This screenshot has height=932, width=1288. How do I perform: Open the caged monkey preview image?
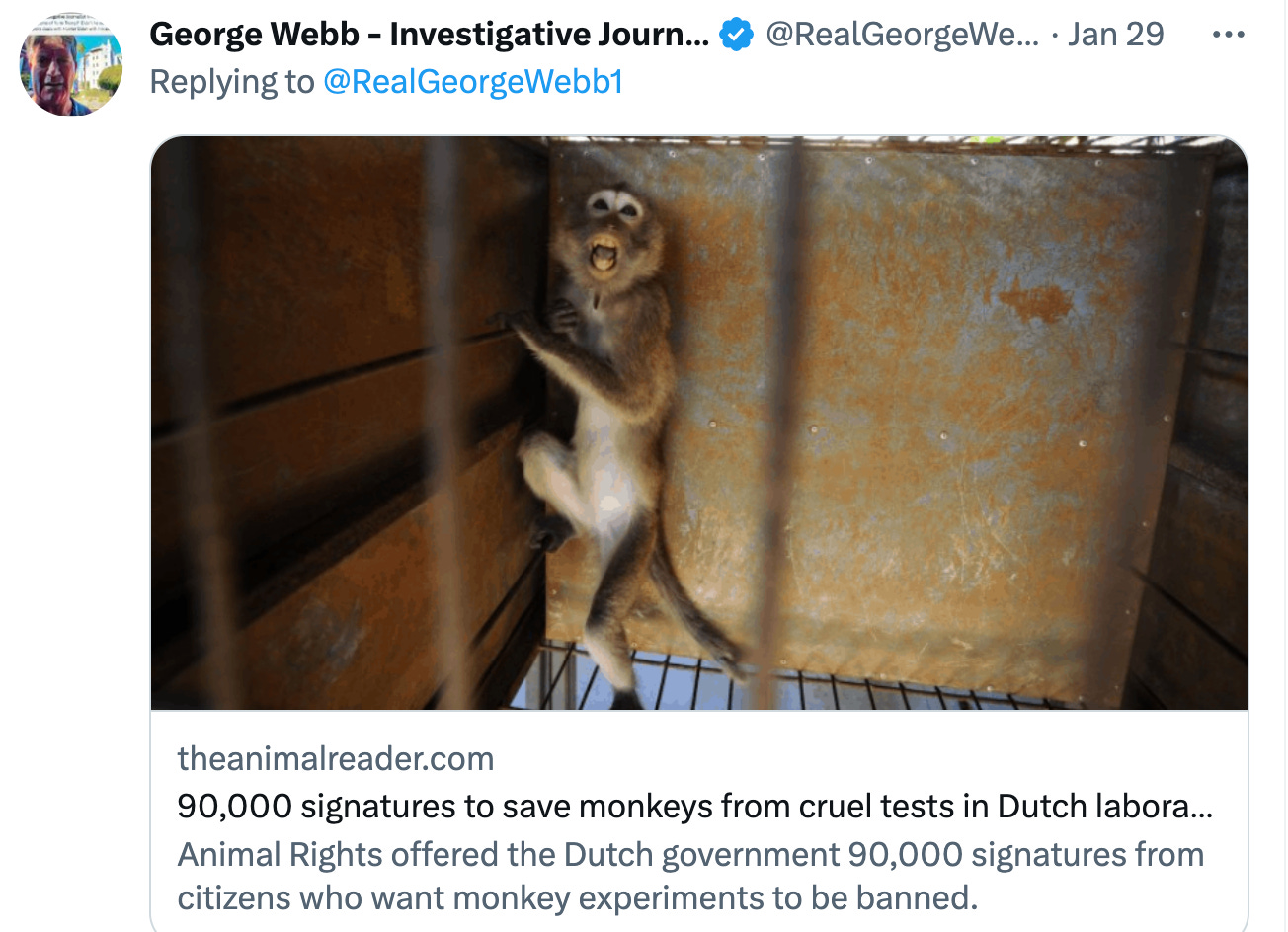tap(699, 423)
